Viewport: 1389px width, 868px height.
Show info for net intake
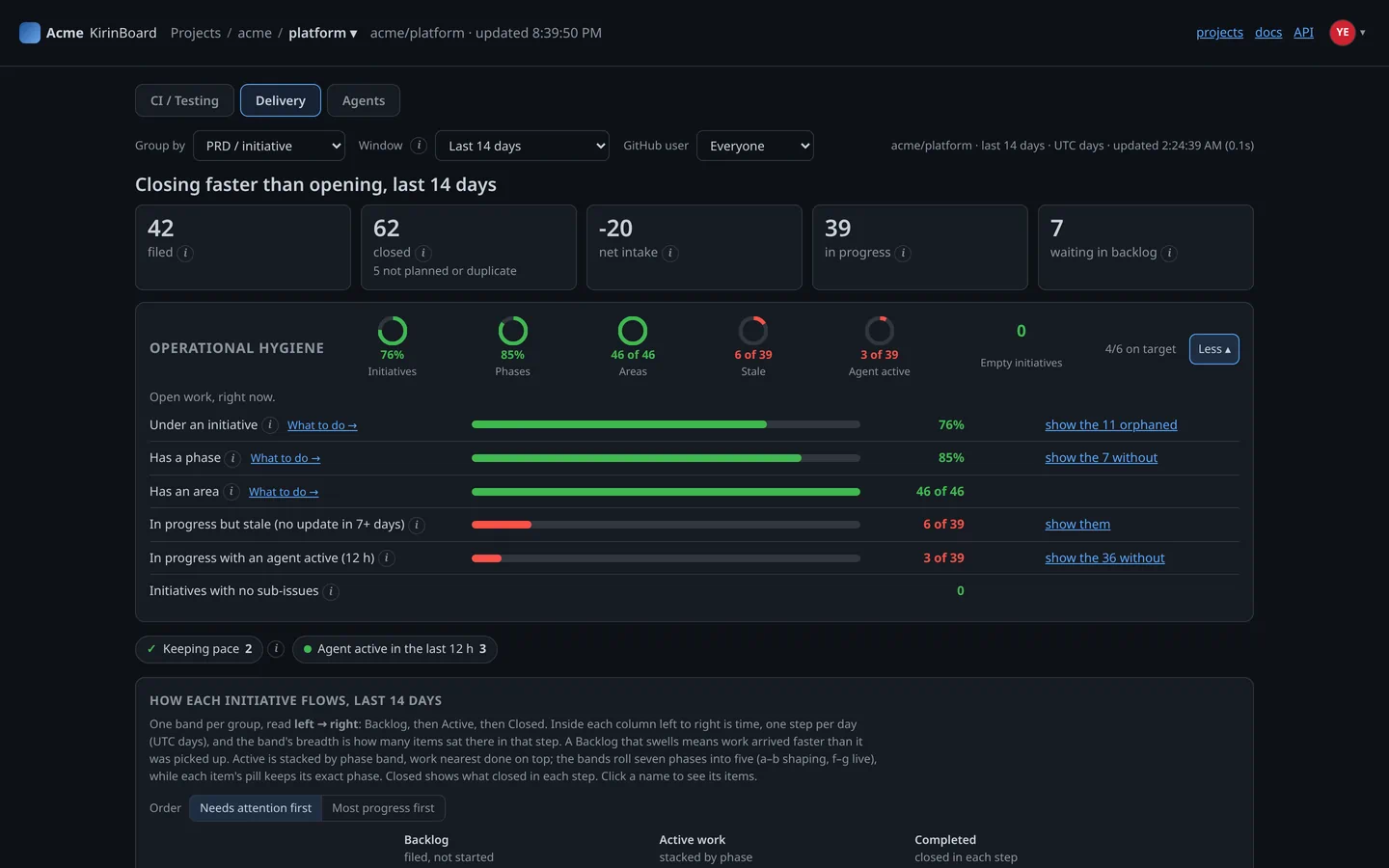tap(670, 253)
